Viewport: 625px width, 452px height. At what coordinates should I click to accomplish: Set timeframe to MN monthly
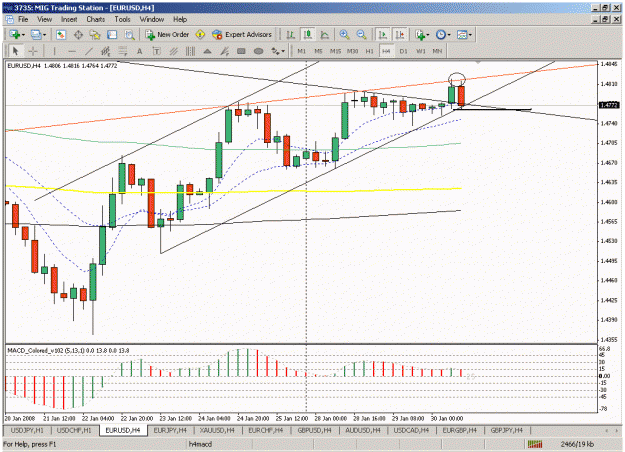click(437, 51)
